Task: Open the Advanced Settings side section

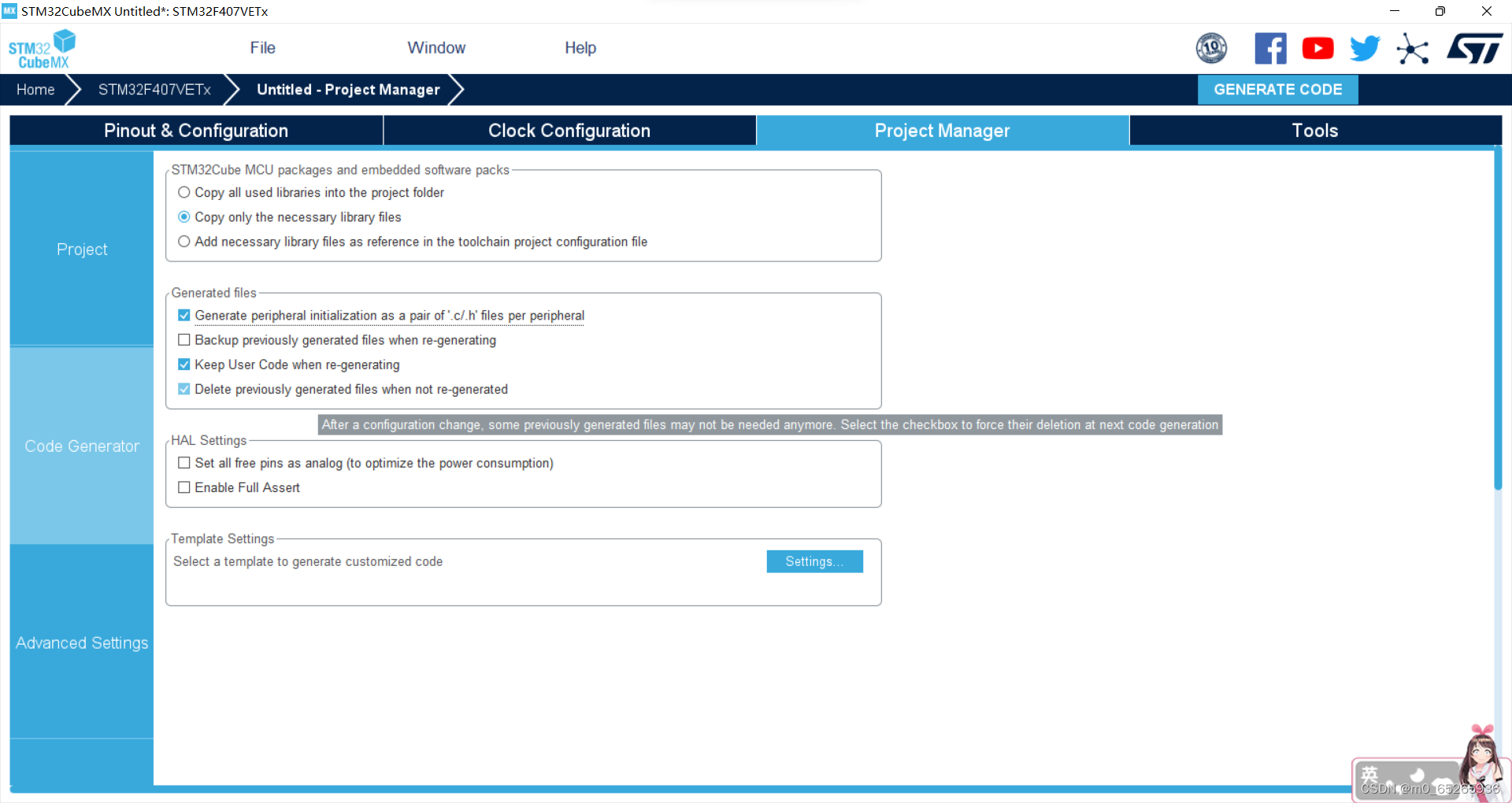Action: (x=82, y=642)
